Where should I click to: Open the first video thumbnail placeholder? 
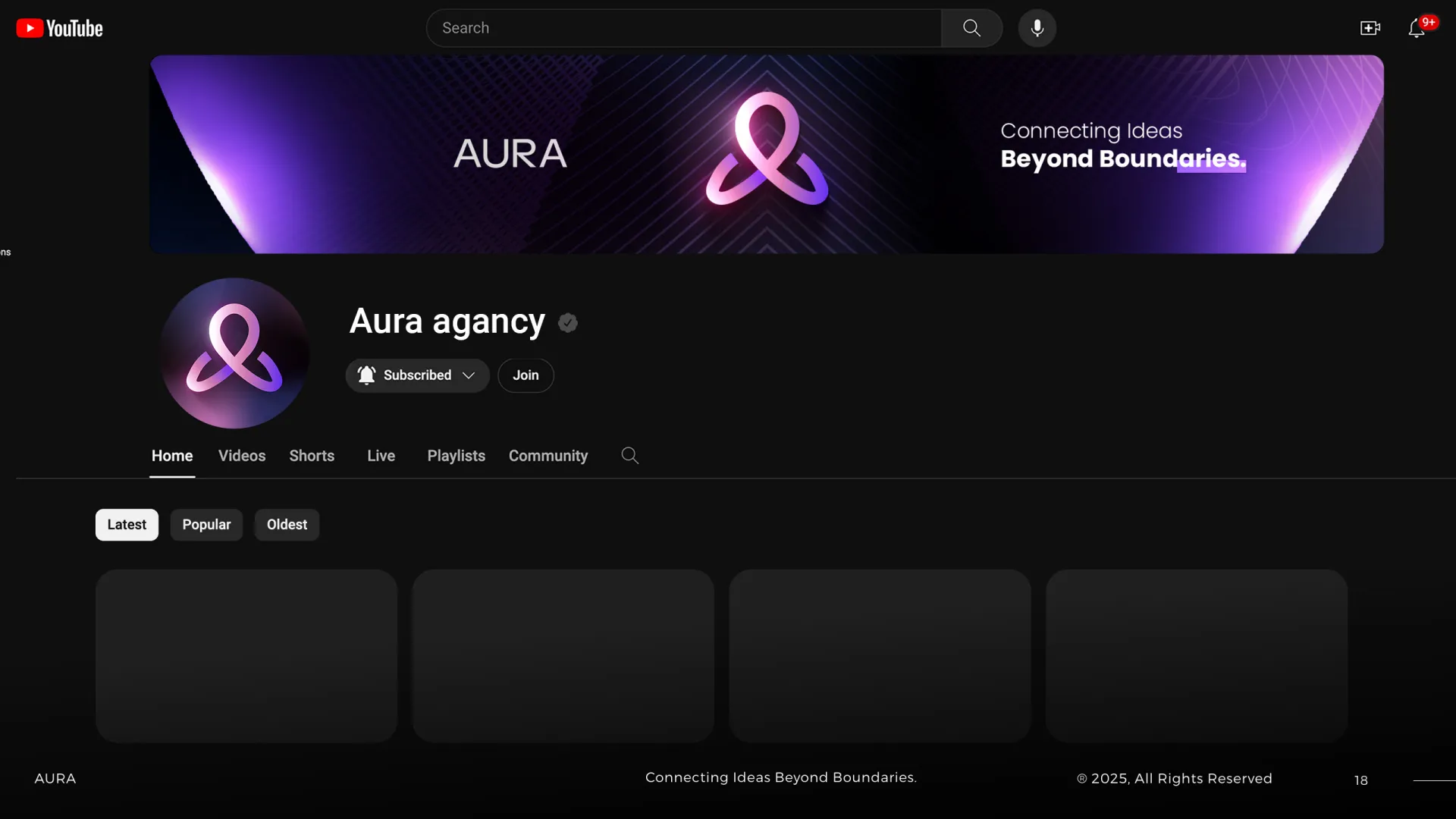246,656
